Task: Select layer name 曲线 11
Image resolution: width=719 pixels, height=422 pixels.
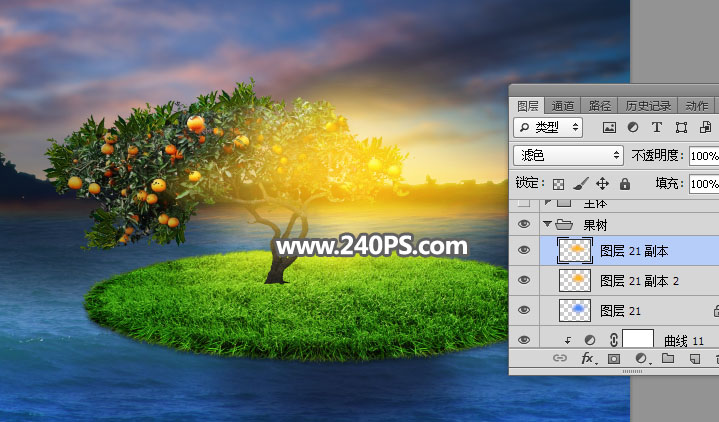Action: 684,341
